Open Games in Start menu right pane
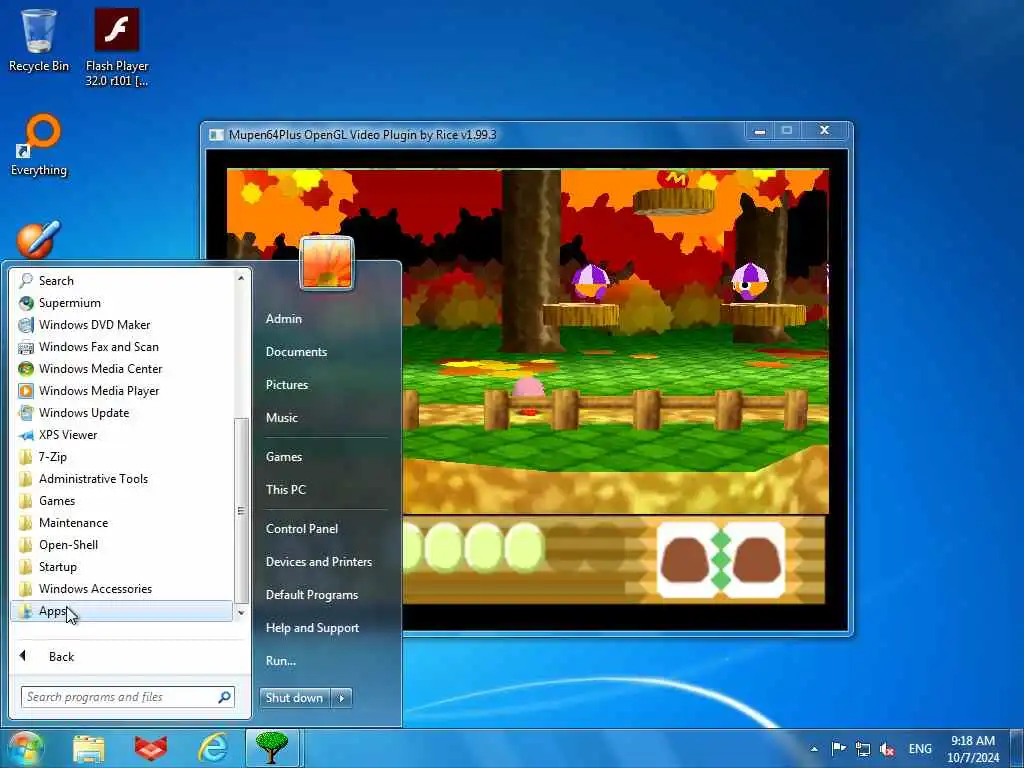 (283, 456)
